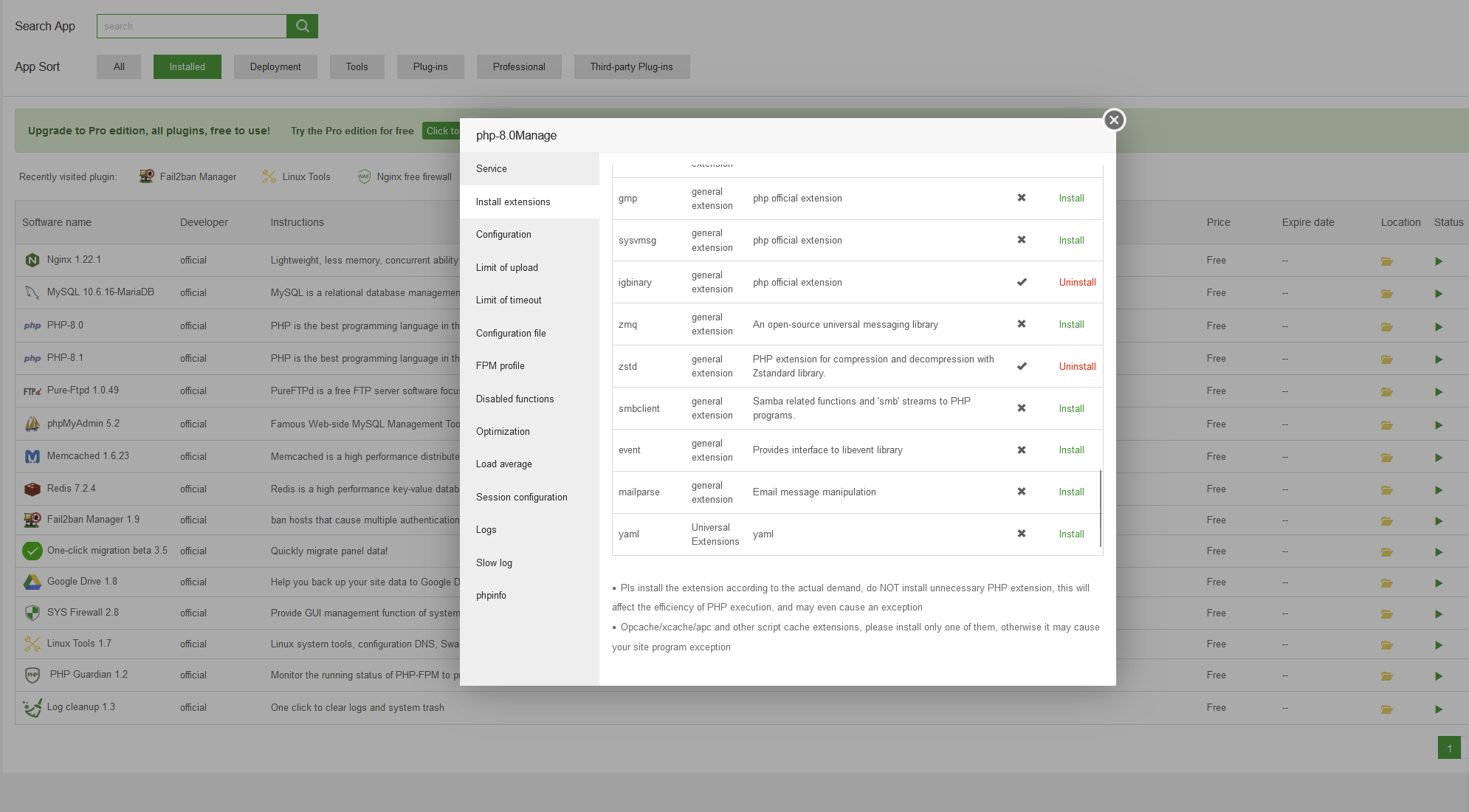Open Configuration in the php-8.0Manage sidebar

(503, 234)
